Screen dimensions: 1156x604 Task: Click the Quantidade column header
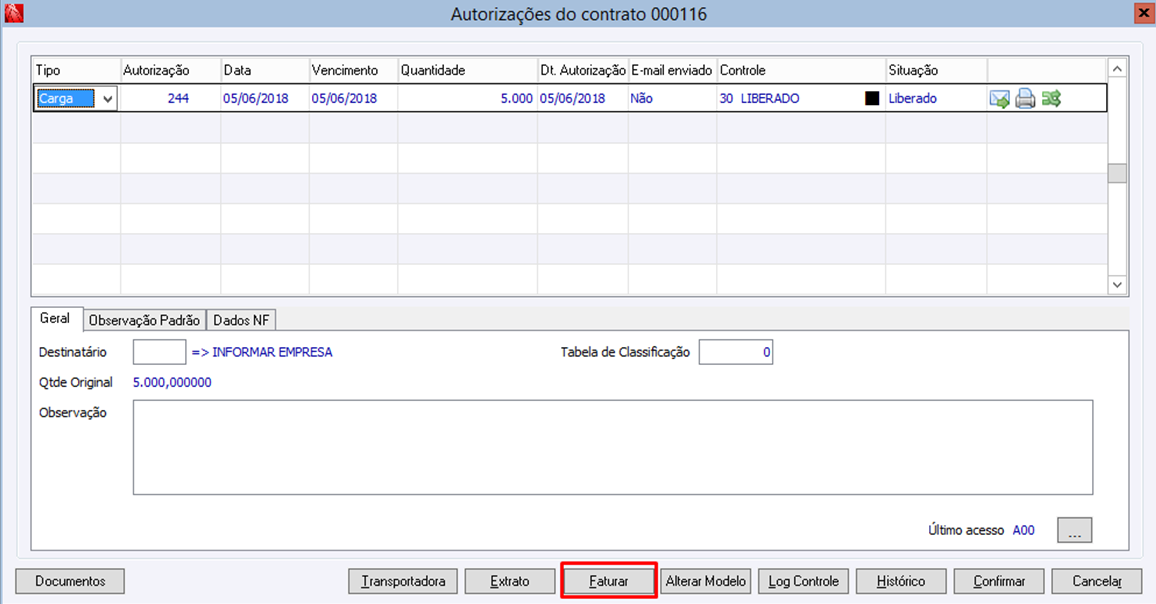[x=467, y=70]
